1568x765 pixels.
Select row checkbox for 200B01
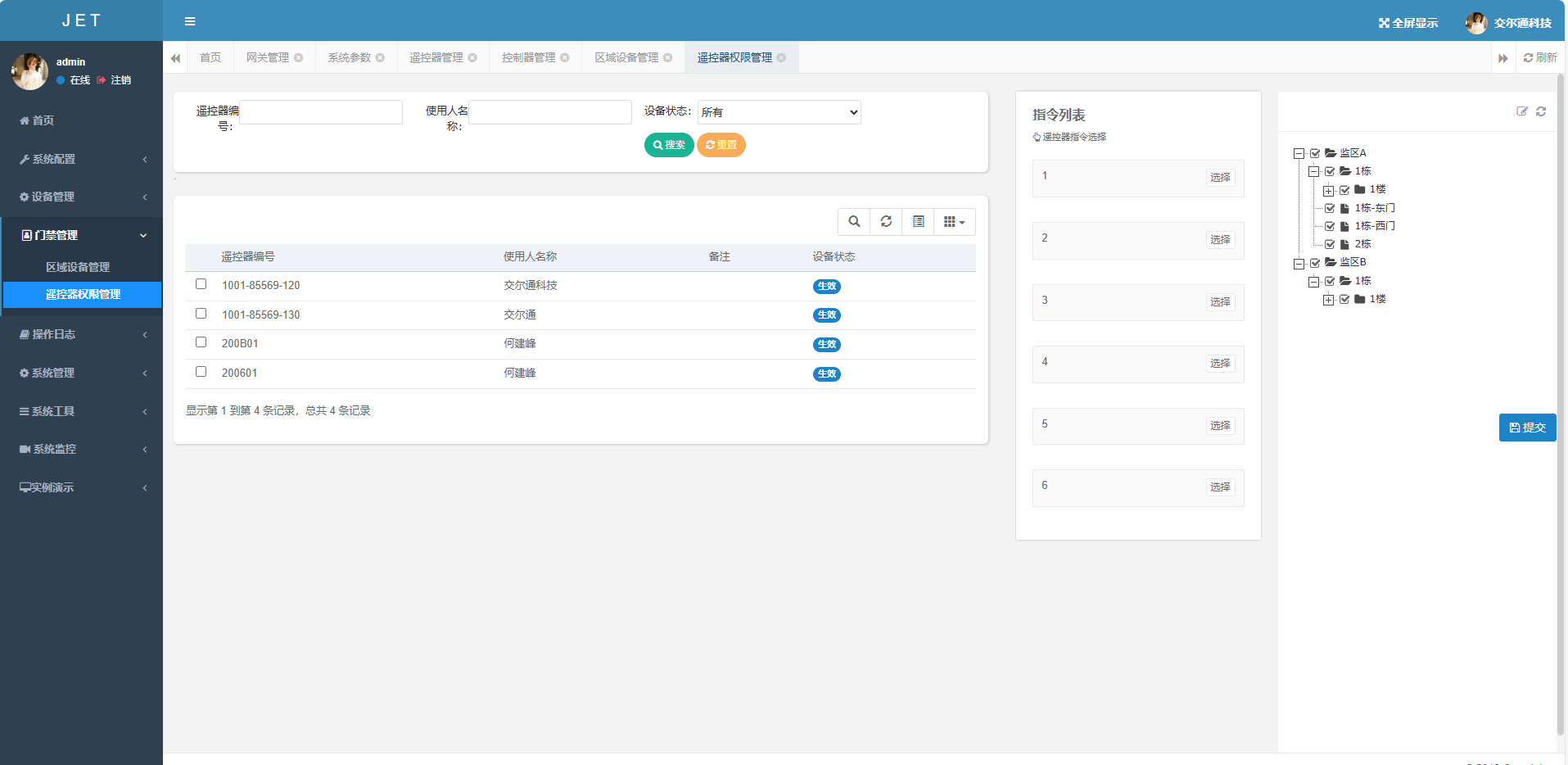(x=201, y=342)
